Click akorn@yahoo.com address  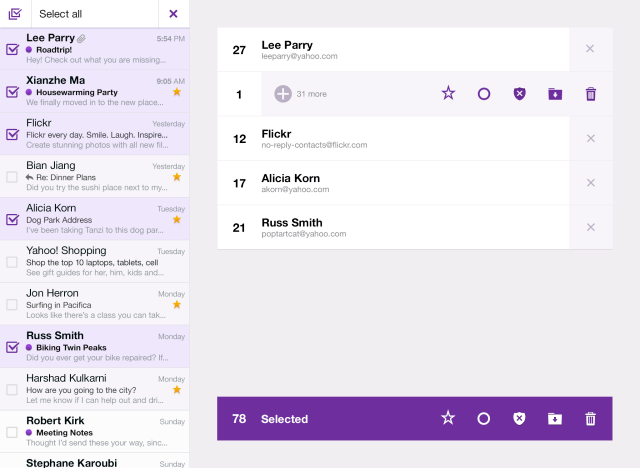pos(295,189)
